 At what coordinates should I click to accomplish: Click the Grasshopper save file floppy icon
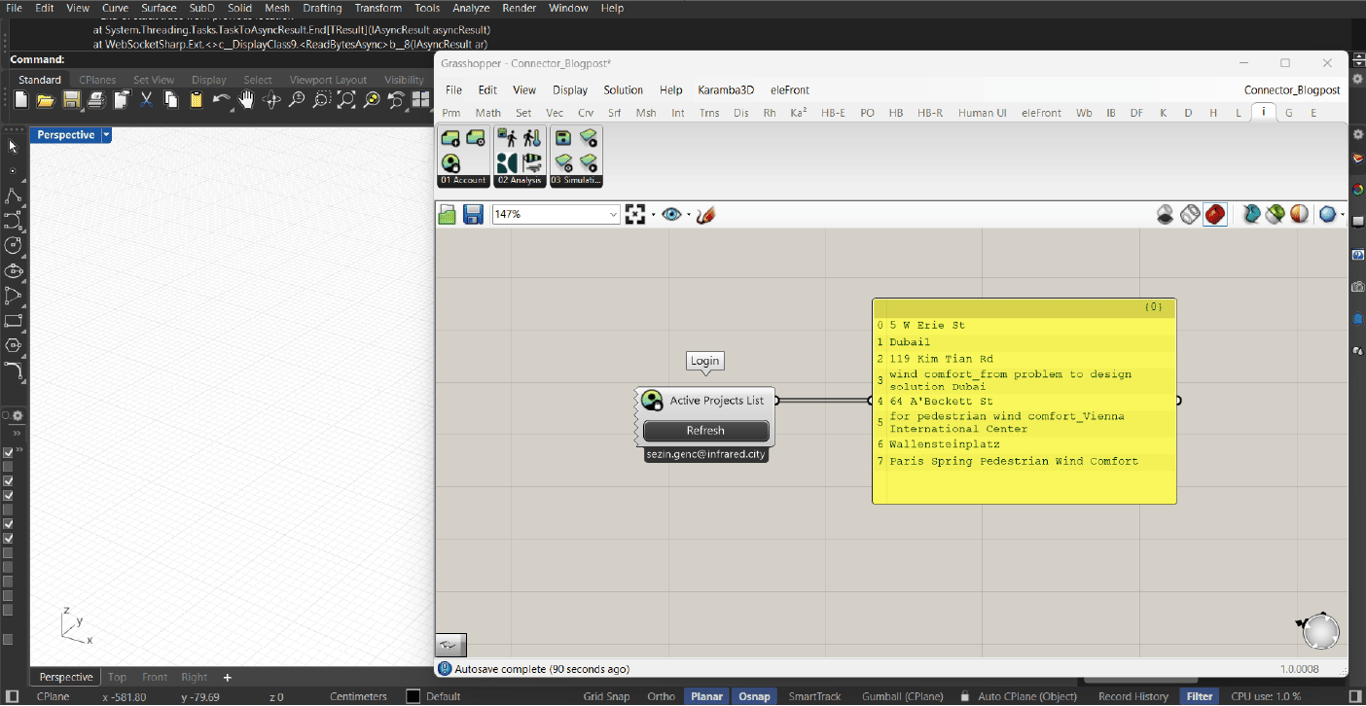(473, 214)
